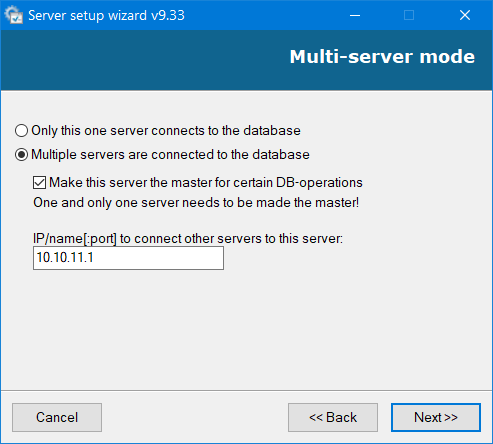Go to previous step with '<< Back'
Image resolution: width=493 pixels, height=444 pixels.
333,417
